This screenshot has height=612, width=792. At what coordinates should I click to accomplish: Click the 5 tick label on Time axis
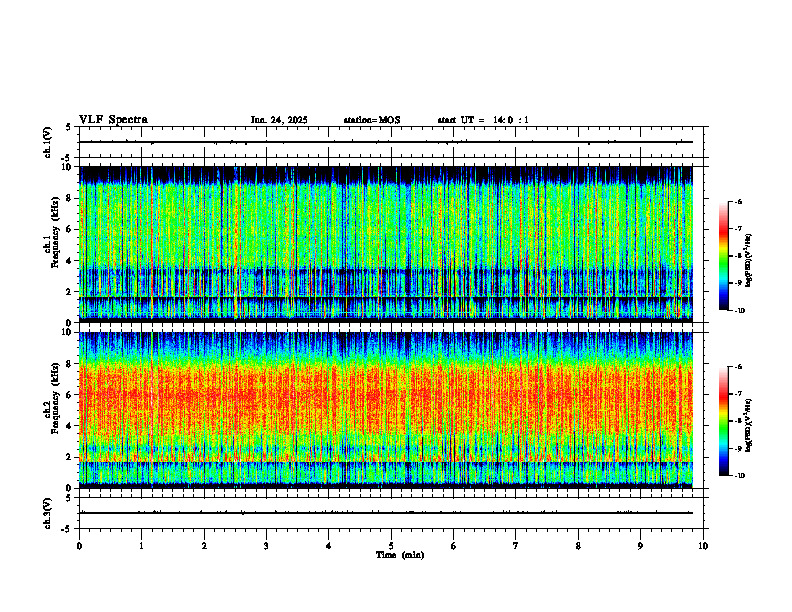pos(391,546)
